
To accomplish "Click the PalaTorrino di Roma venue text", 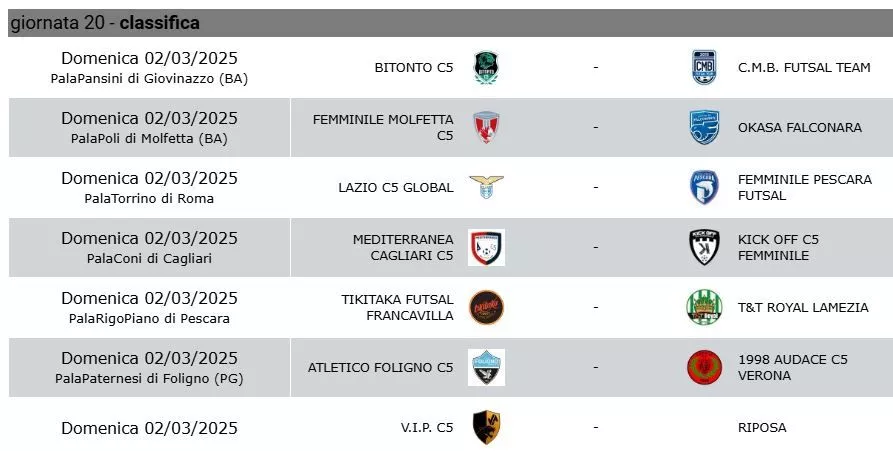I will [149, 199].
